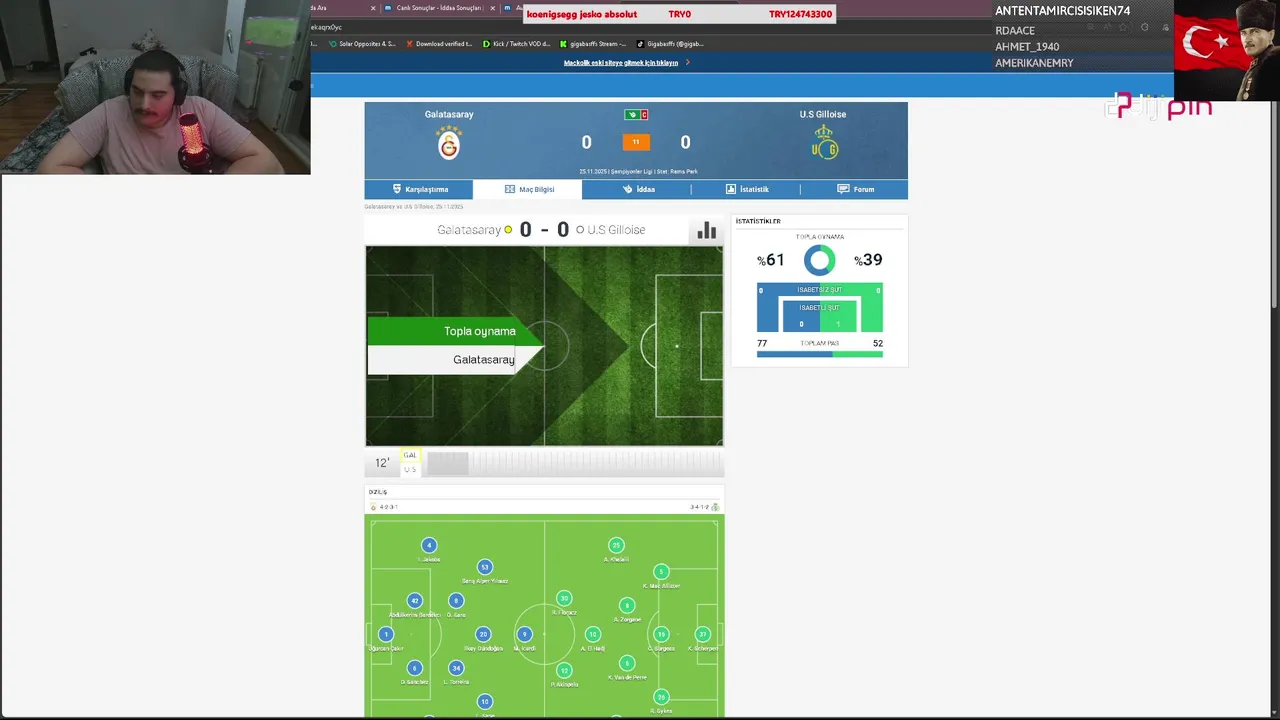Open the Karşılaştırma tab
Image resolution: width=1280 pixels, height=720 pixels.
coord(419,189)
